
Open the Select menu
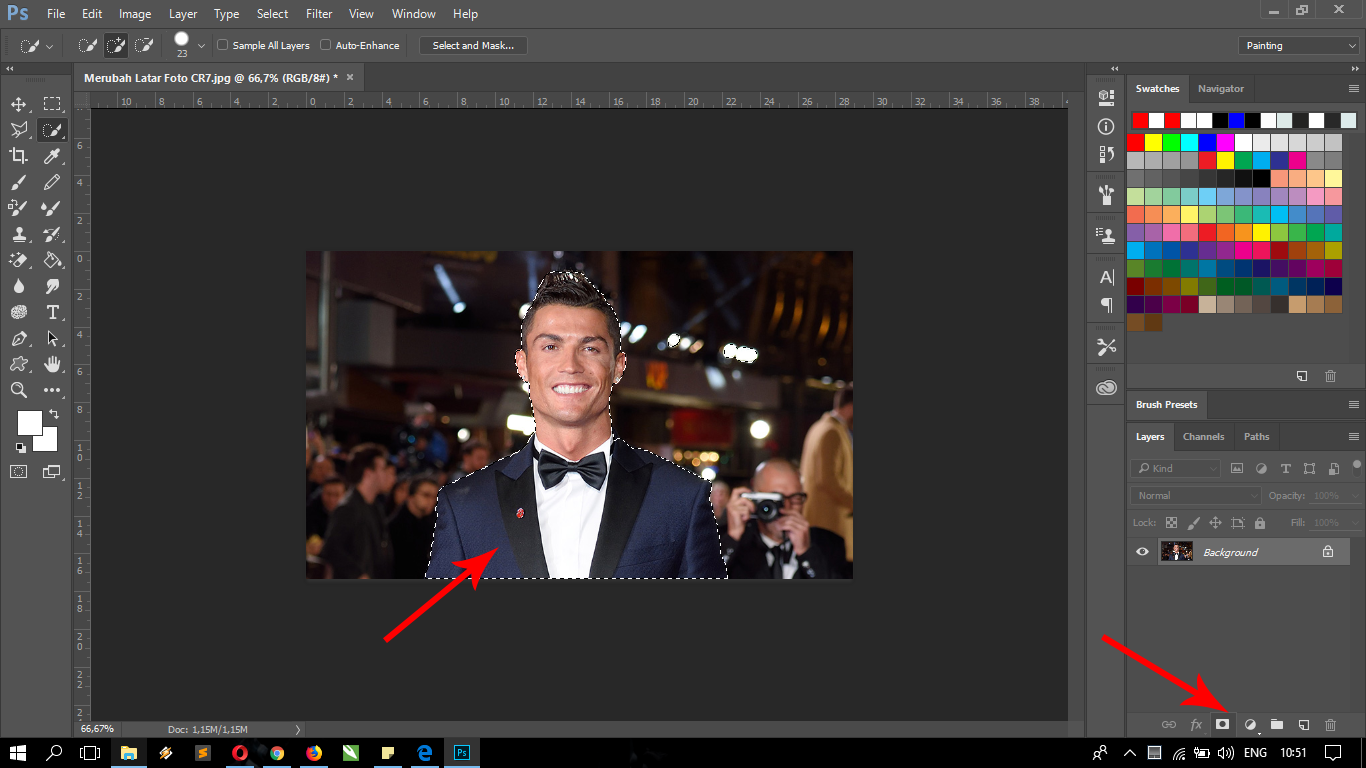tap(272, 14)
